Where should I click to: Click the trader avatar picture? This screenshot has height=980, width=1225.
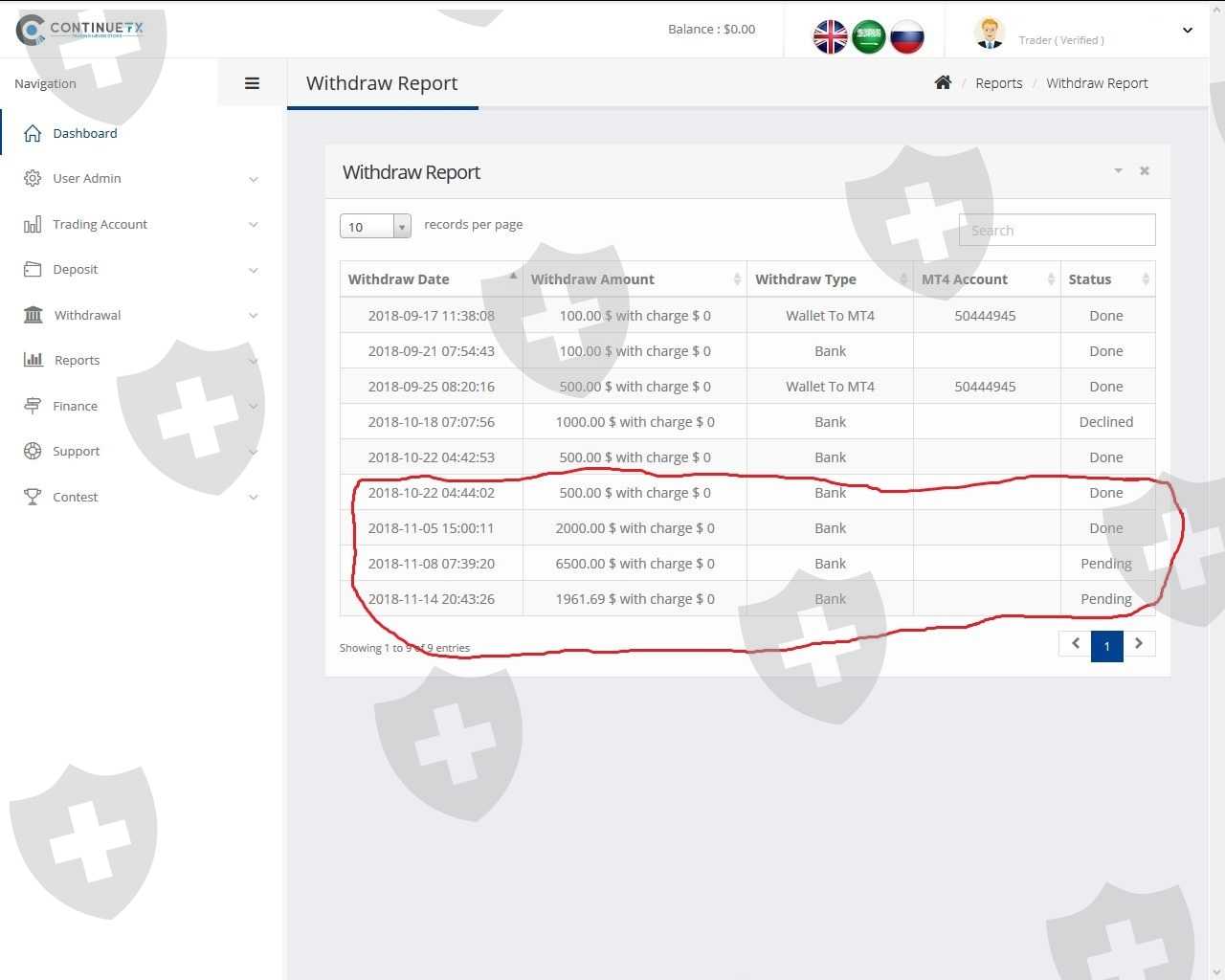(989, 33)
